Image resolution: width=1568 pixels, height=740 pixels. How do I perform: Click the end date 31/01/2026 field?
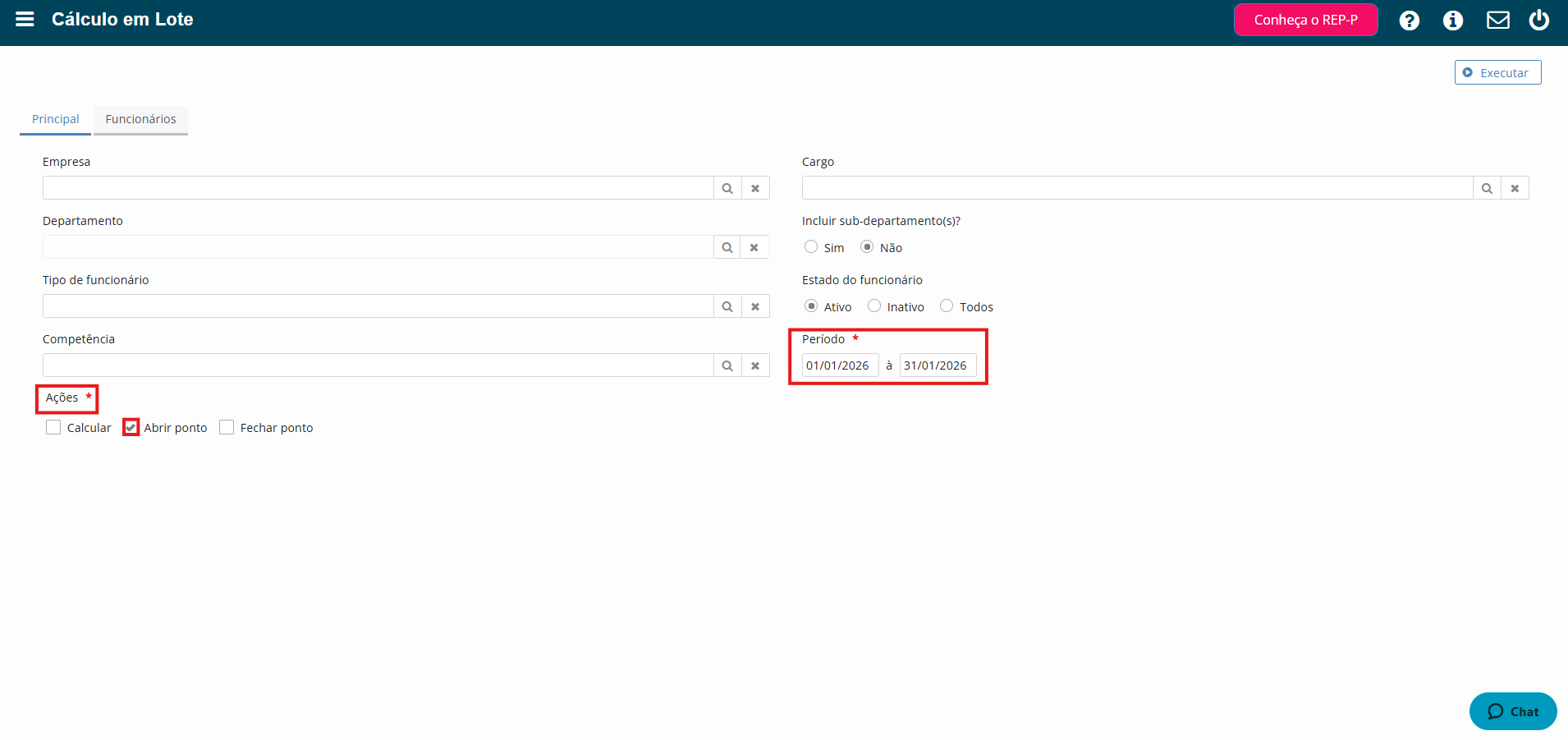tap(938, 365)
